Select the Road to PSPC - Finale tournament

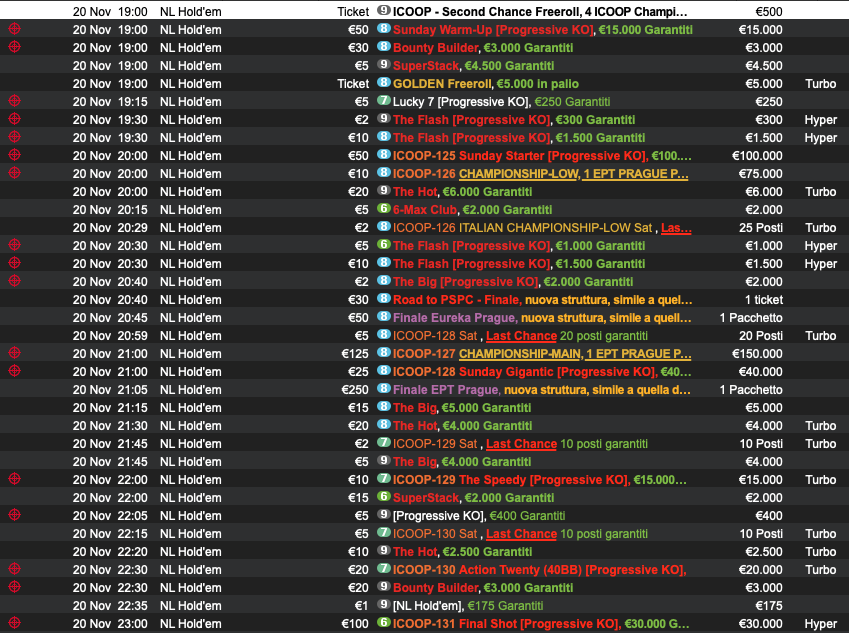[x=457, y=300]
